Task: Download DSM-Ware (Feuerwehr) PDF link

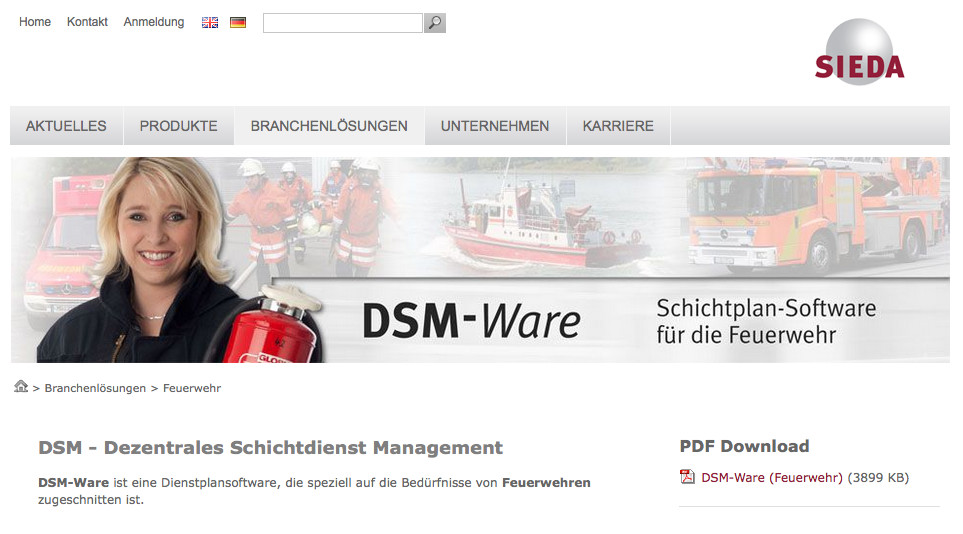Action: [x=772, y=477]
